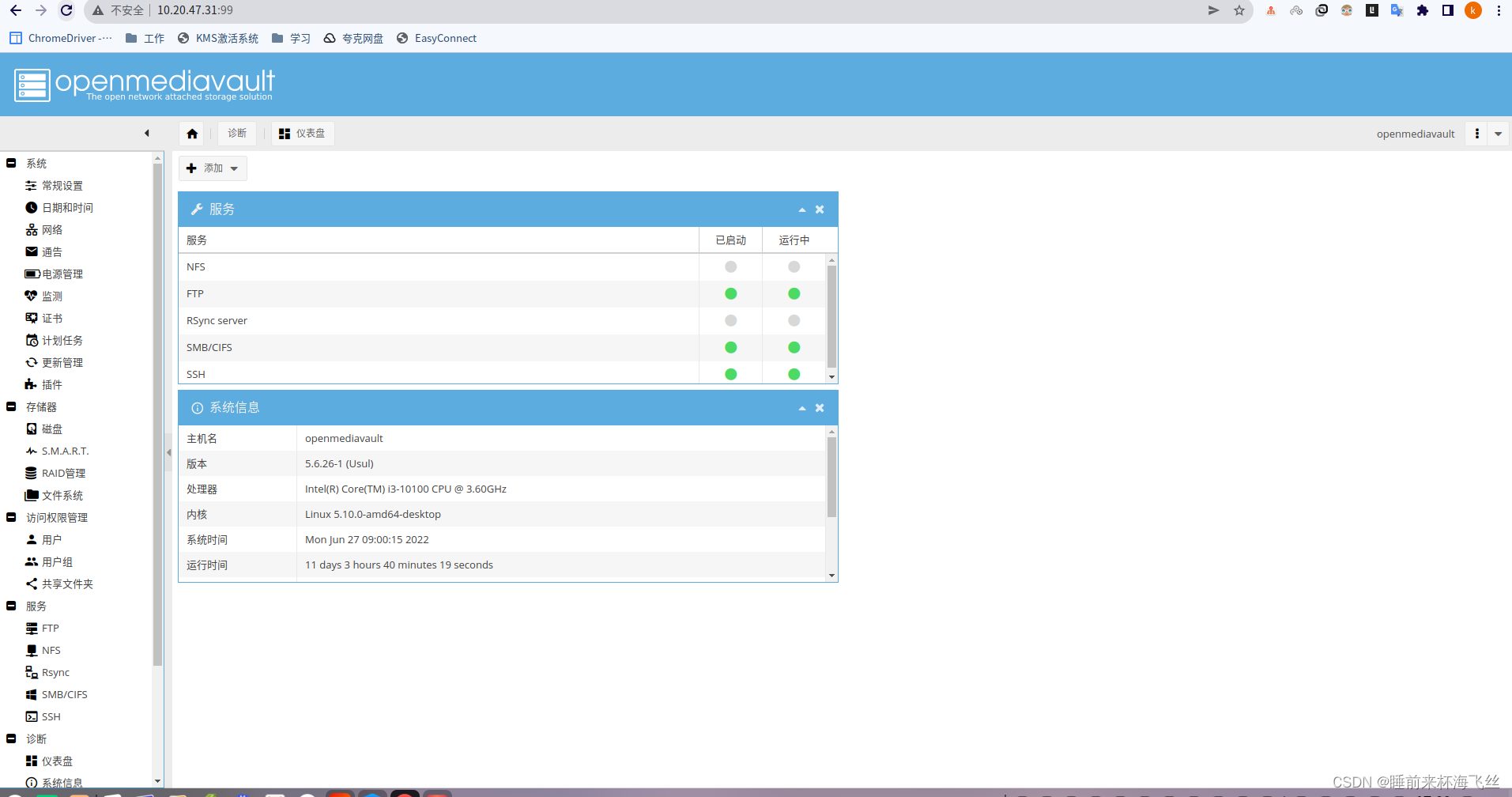Open the KMS激活系统 bookmark
The width and height of the screenshot is (1512, 797).
click(218, 39)
